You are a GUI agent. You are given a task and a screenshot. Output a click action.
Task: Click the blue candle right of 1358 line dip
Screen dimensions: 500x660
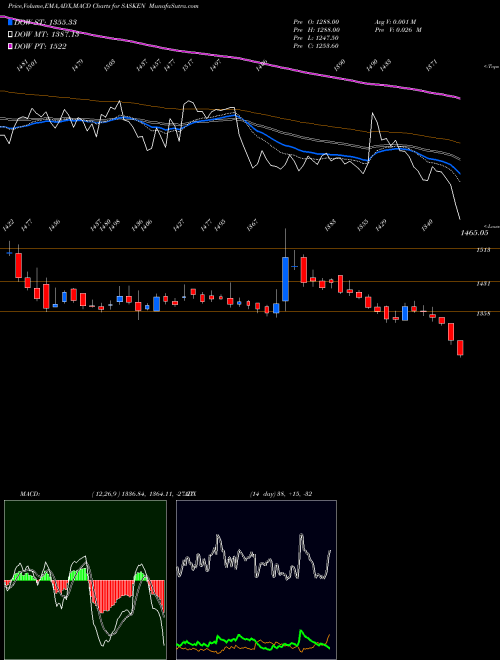pos(405,313)
